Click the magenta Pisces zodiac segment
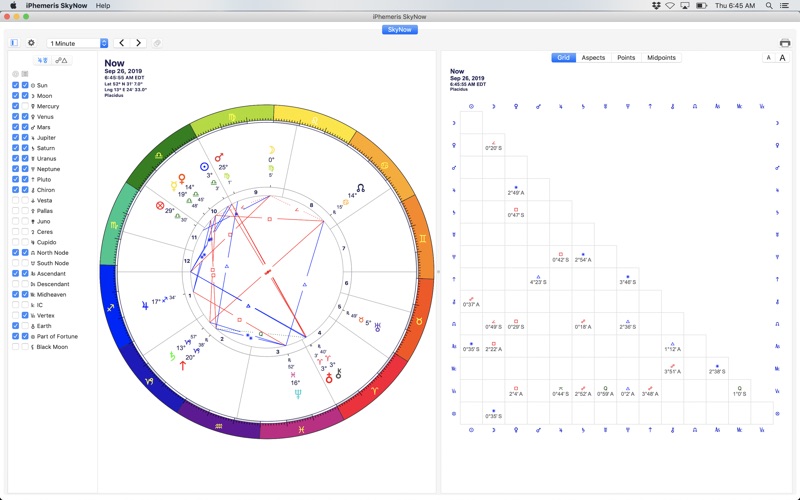 pos(301,430)
